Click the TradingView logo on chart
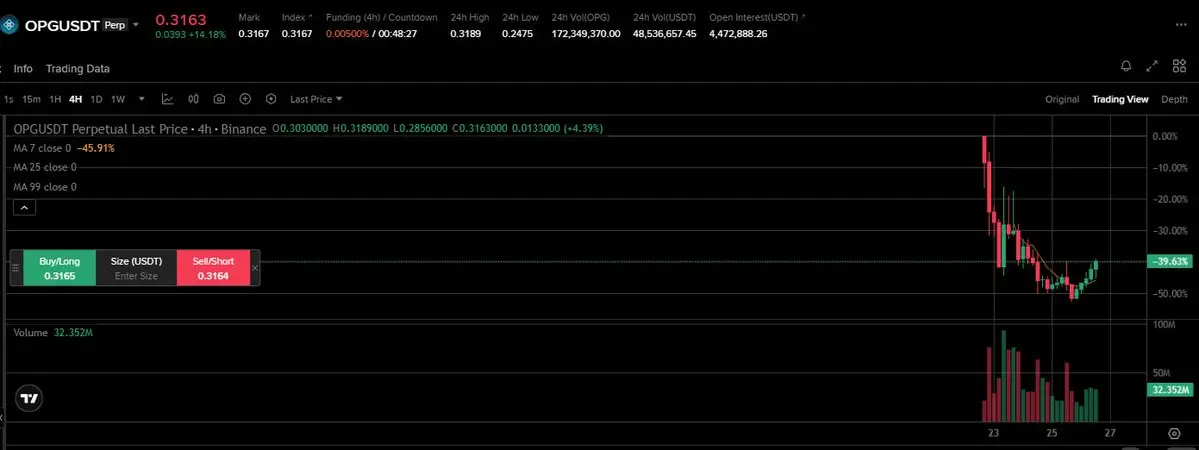This screenshot has height=450, width=1199. [29, 398]
